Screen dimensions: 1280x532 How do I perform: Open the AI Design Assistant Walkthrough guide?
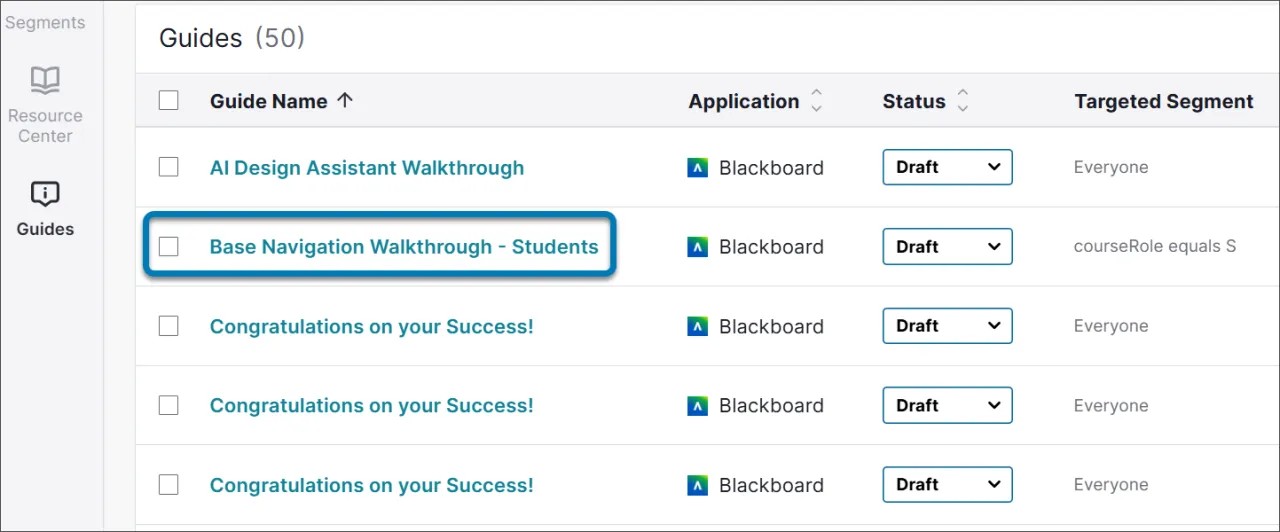click(x=366, y=168)
